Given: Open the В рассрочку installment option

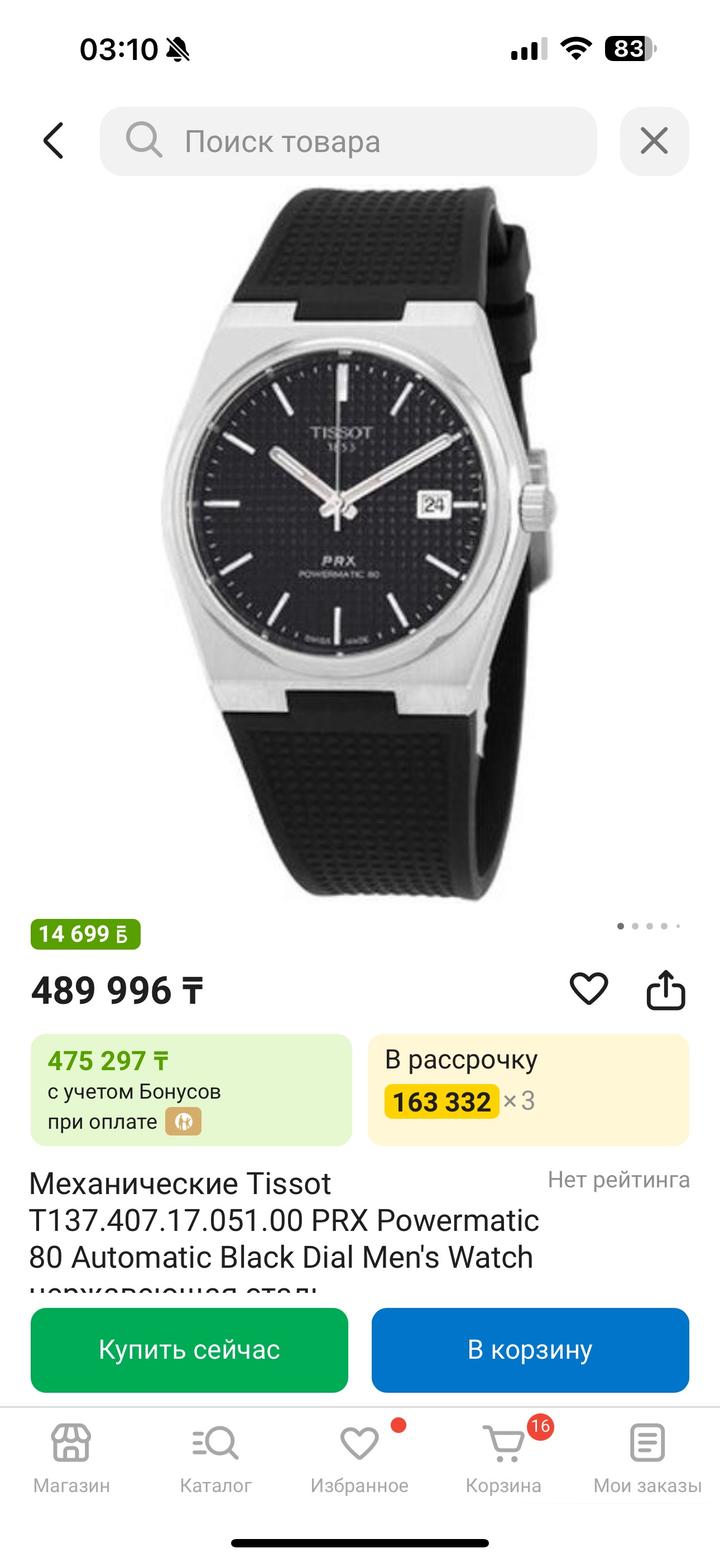Looking at the screenshot, I should [528, 1089].
